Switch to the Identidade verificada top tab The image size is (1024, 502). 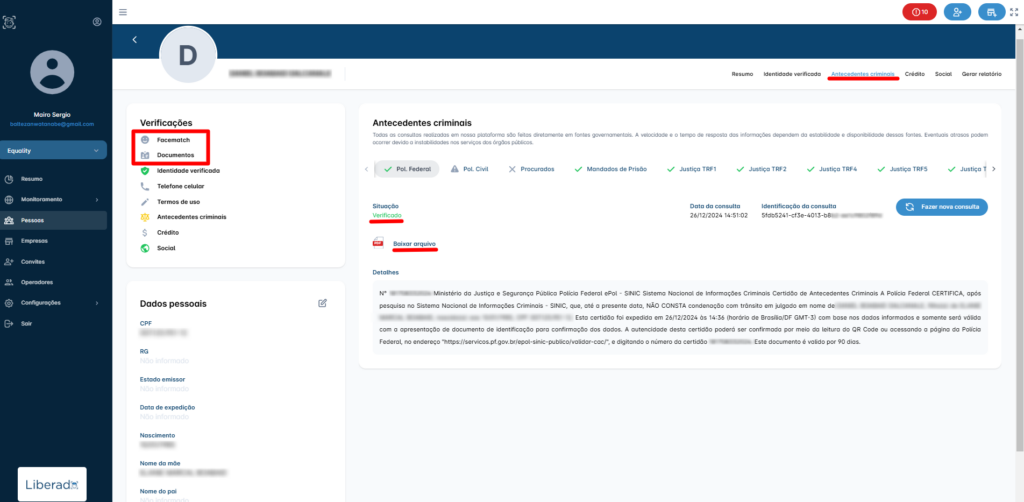[792, 74]
